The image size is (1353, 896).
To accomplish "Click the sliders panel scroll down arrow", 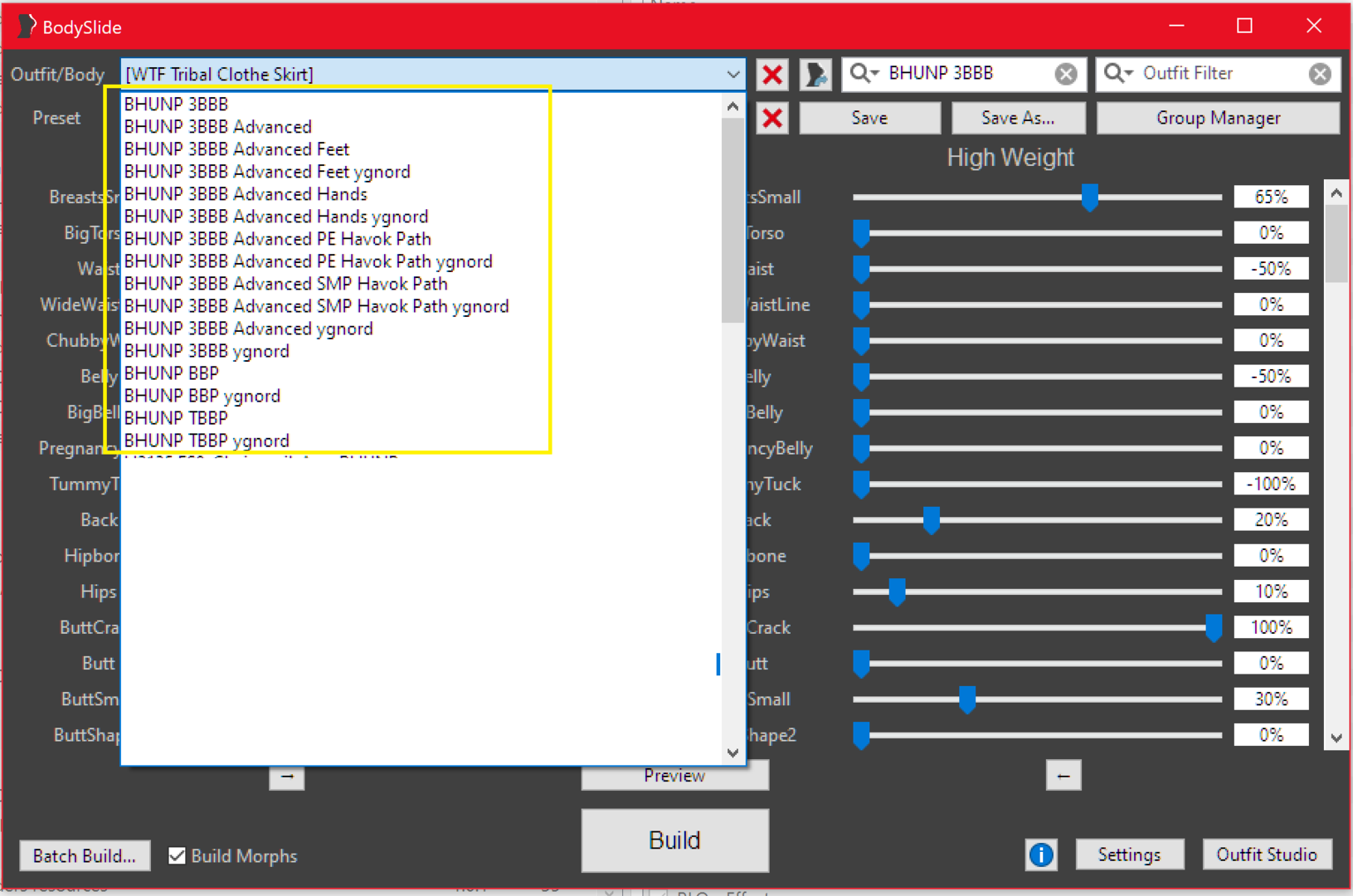I will tap(1336, 738).
